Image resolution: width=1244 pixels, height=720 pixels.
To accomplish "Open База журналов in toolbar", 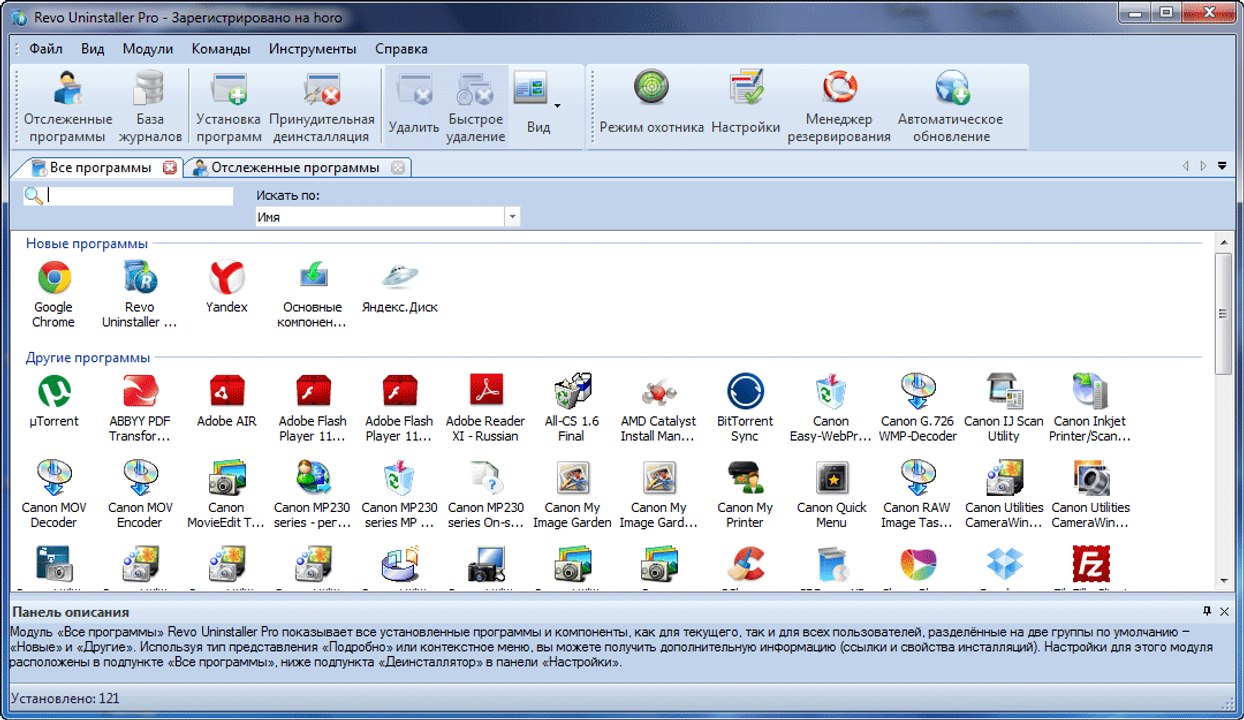I will (150, 108).
